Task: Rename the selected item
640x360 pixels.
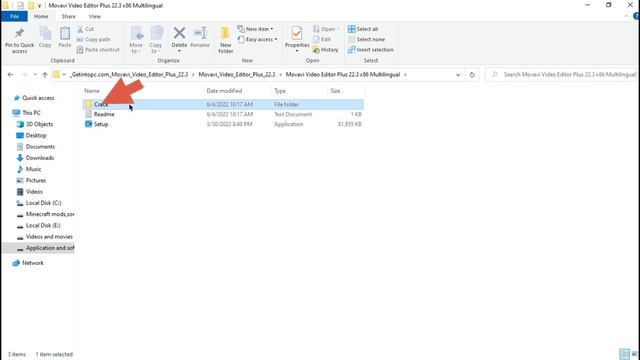Action: (x=200, y=38)
